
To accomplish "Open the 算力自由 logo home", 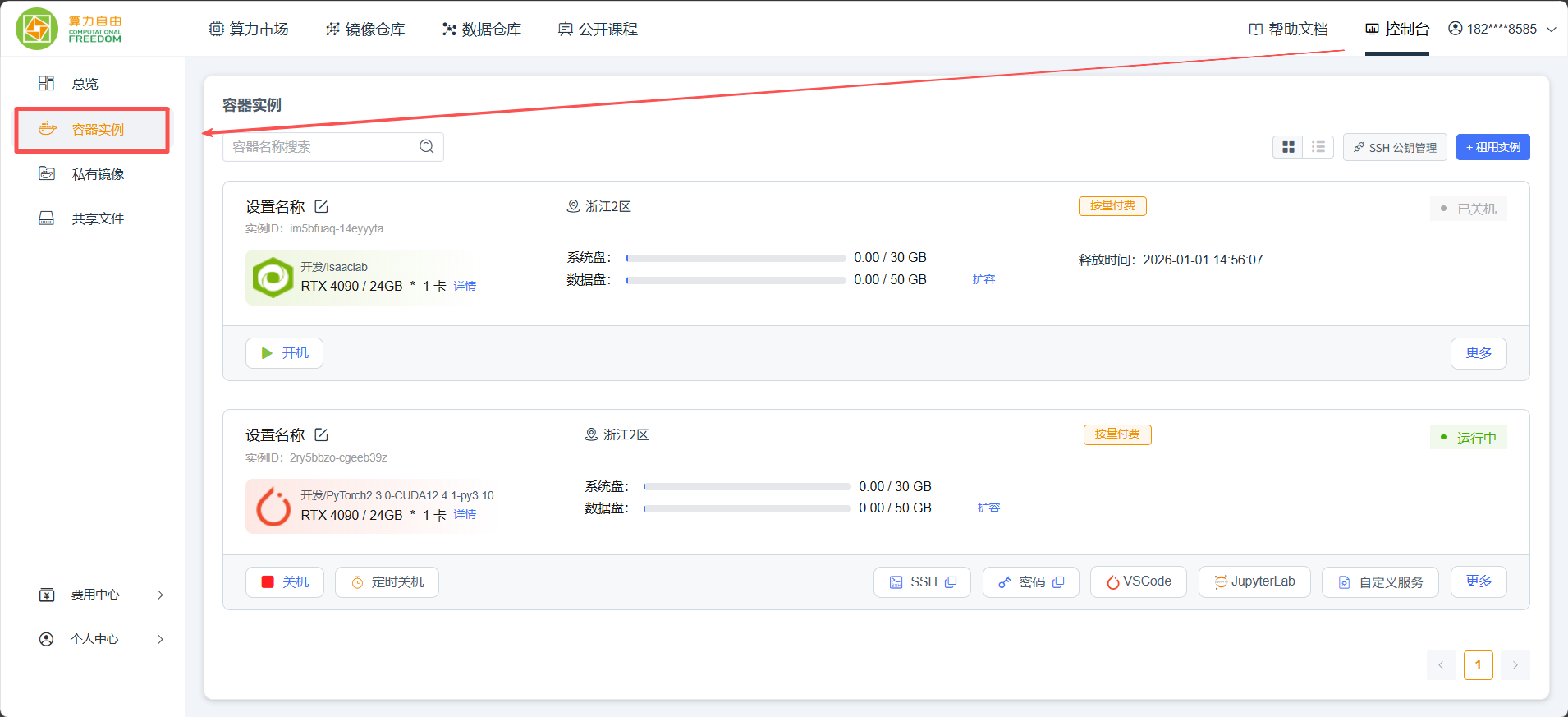I will (69, 29).
